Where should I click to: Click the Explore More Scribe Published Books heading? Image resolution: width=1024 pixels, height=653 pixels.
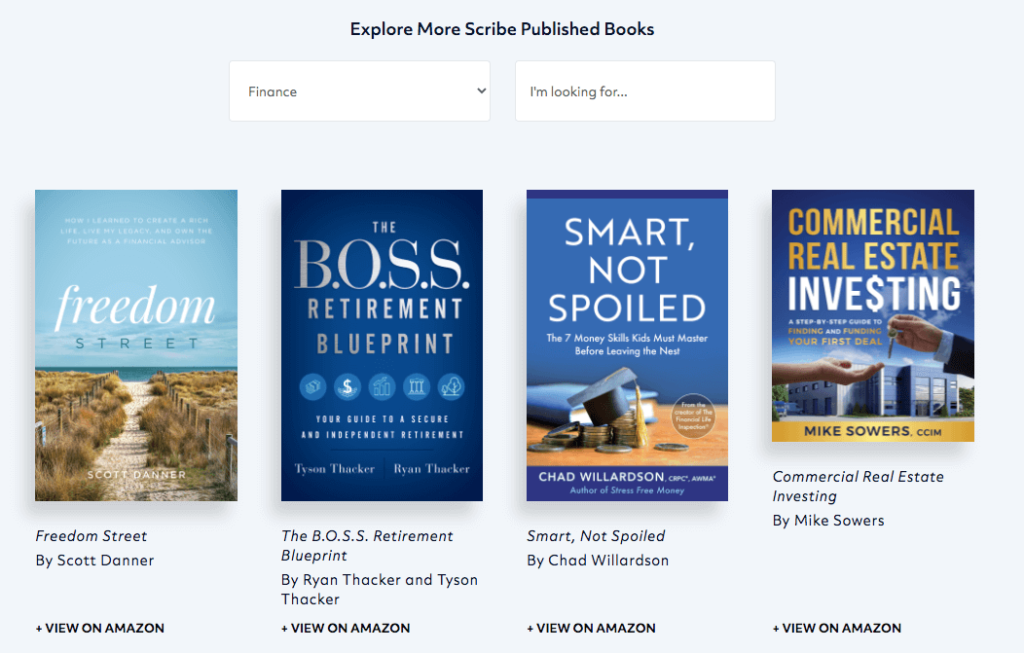tap(502, 29)
